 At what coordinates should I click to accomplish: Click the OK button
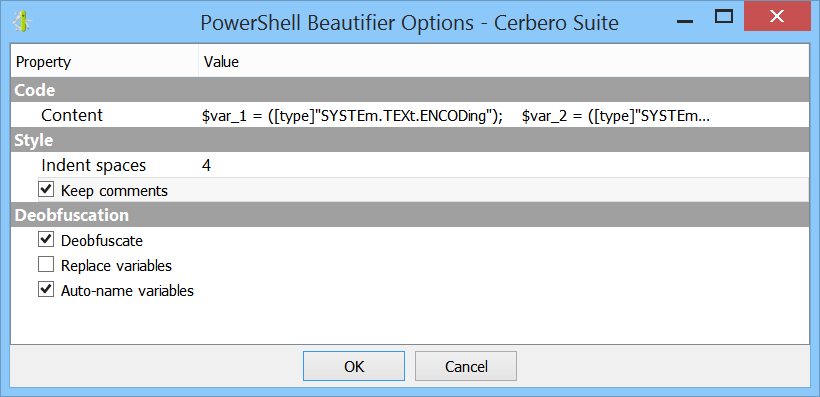tap(354, 366)
